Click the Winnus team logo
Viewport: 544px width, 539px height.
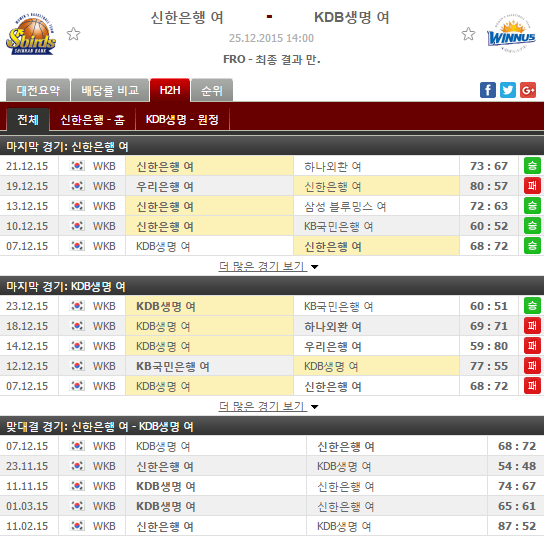tap(511, 34)
